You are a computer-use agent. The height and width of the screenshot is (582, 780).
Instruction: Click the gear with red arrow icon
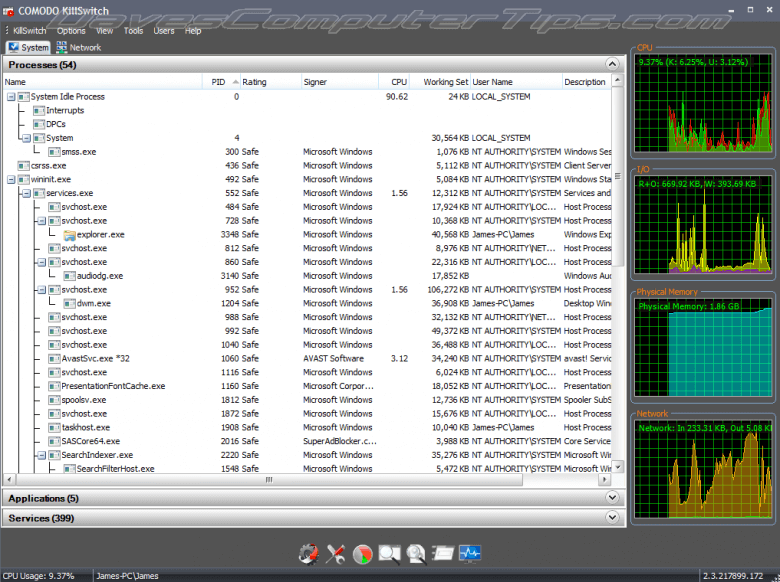[309, 553]
